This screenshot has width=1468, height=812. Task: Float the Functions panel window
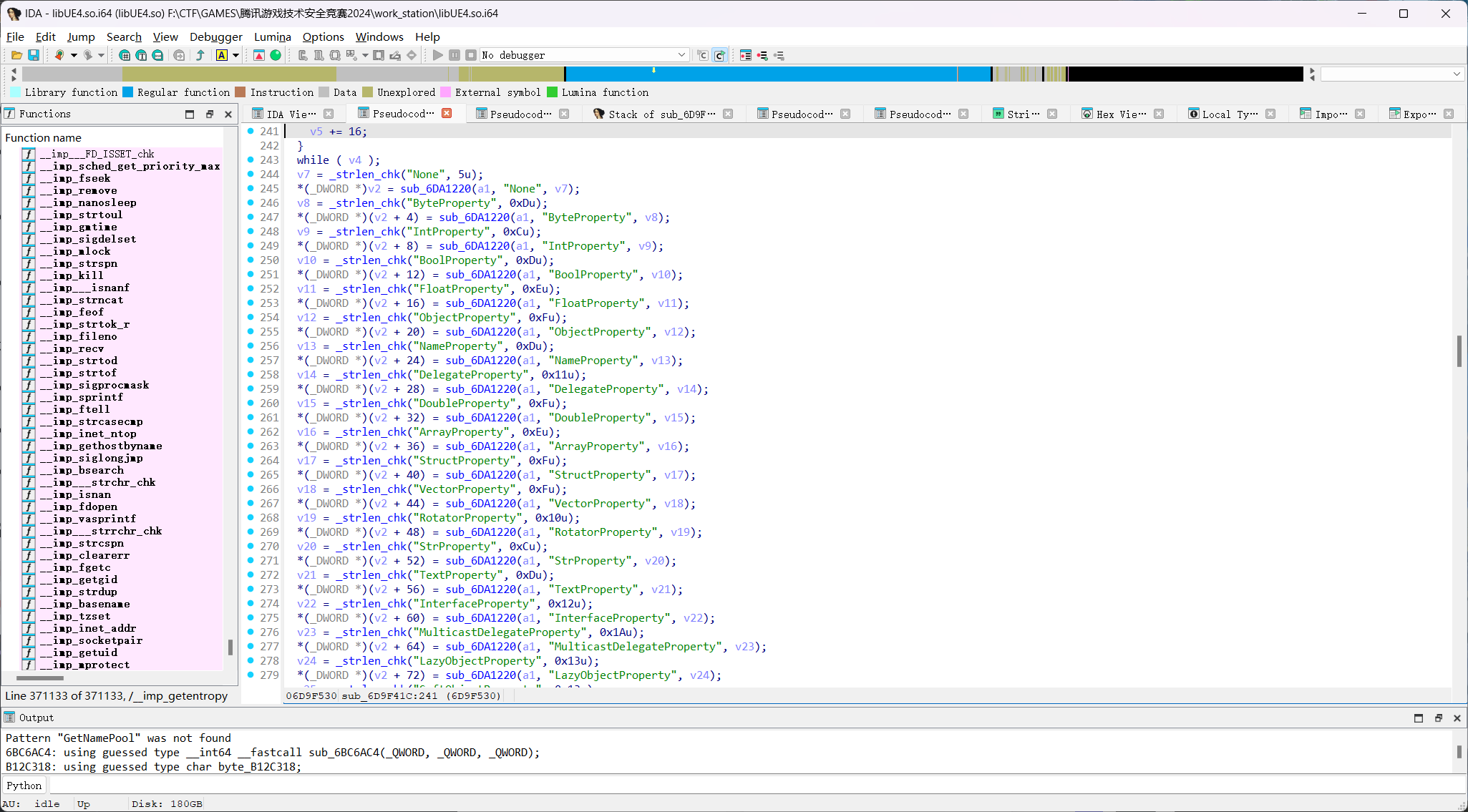tap(210, 114)
